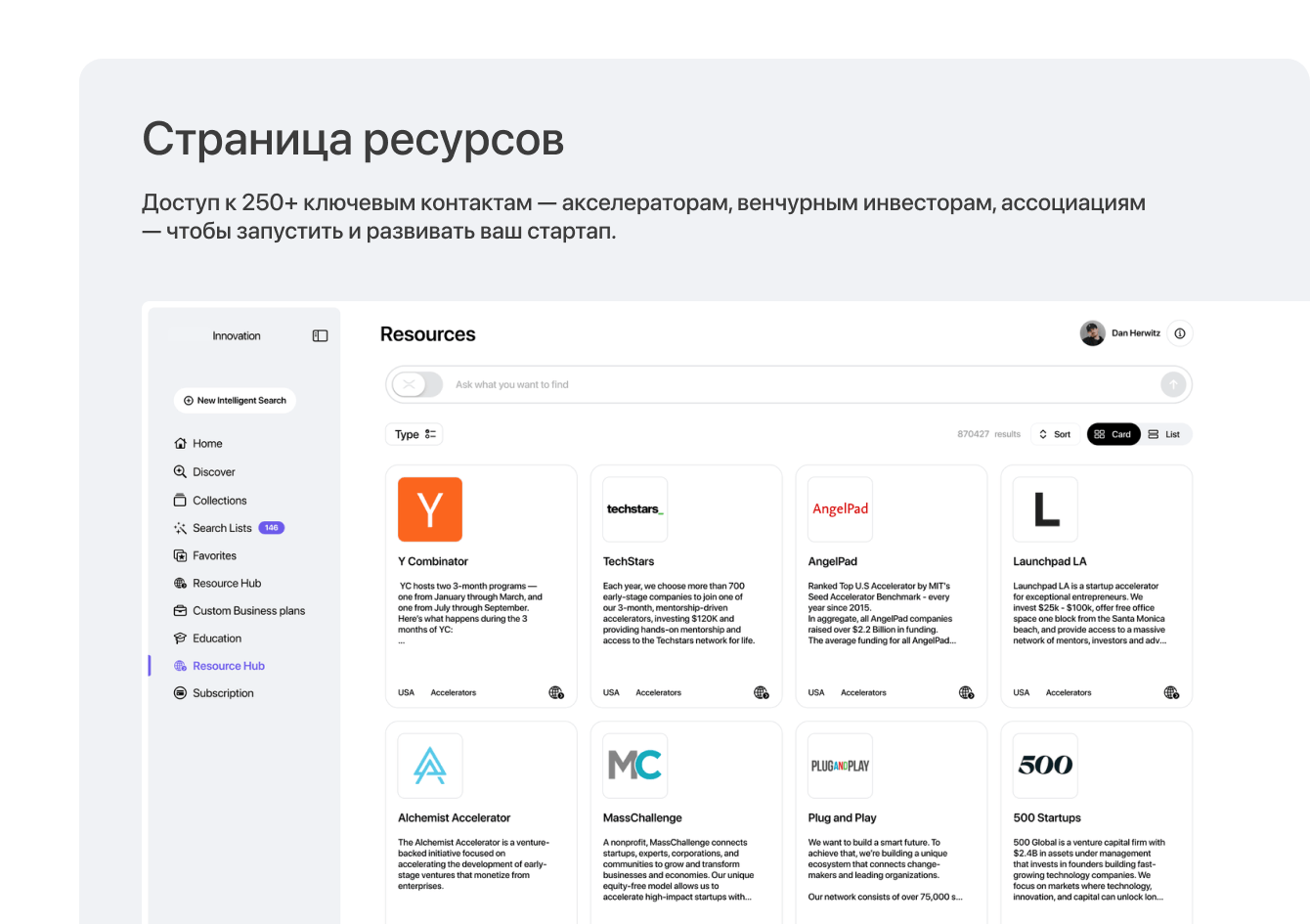Switch to Card view

point(1113,434)
